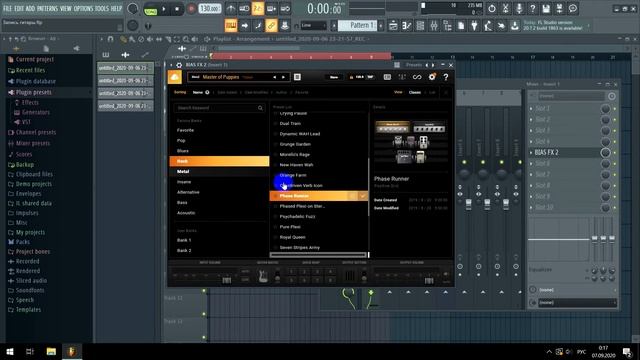Toggle the highlighted link mode toolbar button
This screenshot has width=640, height=360.
(x=271, y=26)
